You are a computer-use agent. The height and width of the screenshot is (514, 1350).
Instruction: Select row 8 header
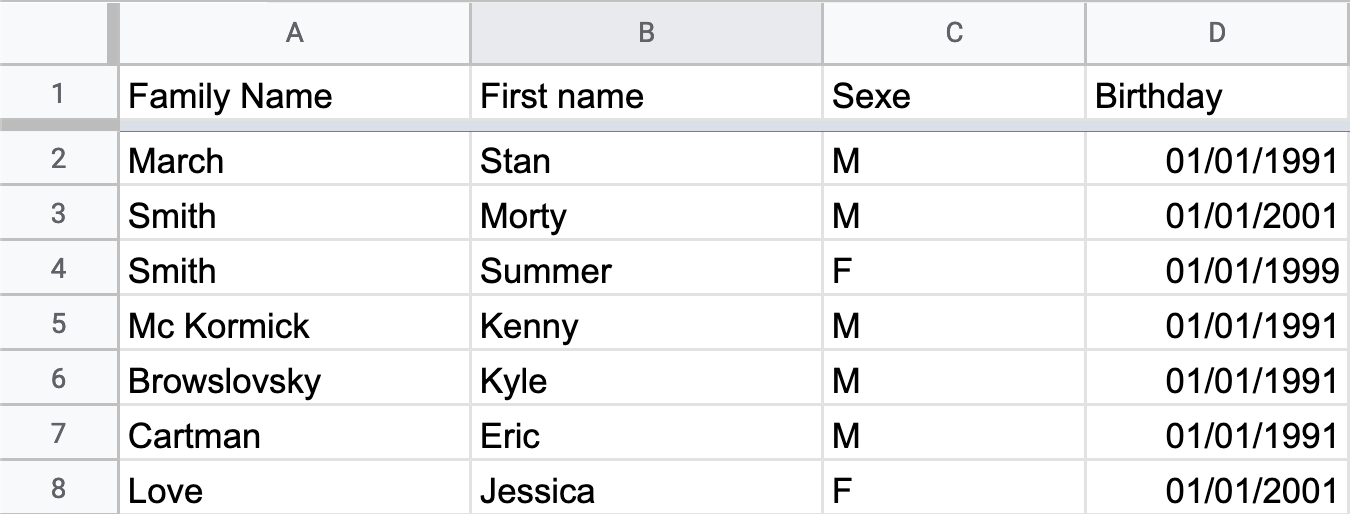(58, 489)
